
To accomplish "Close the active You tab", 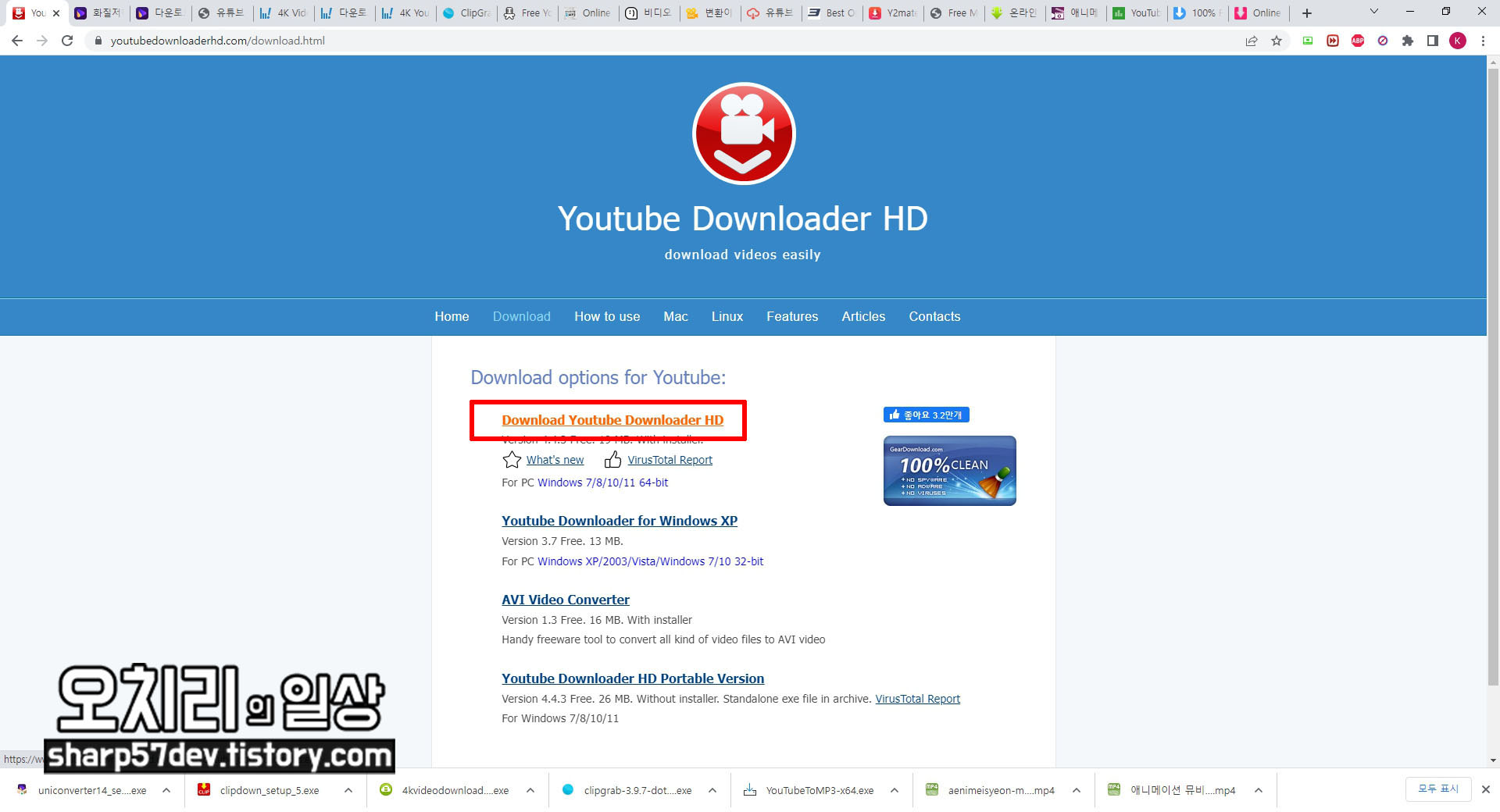I will click(x=56, y=13).
